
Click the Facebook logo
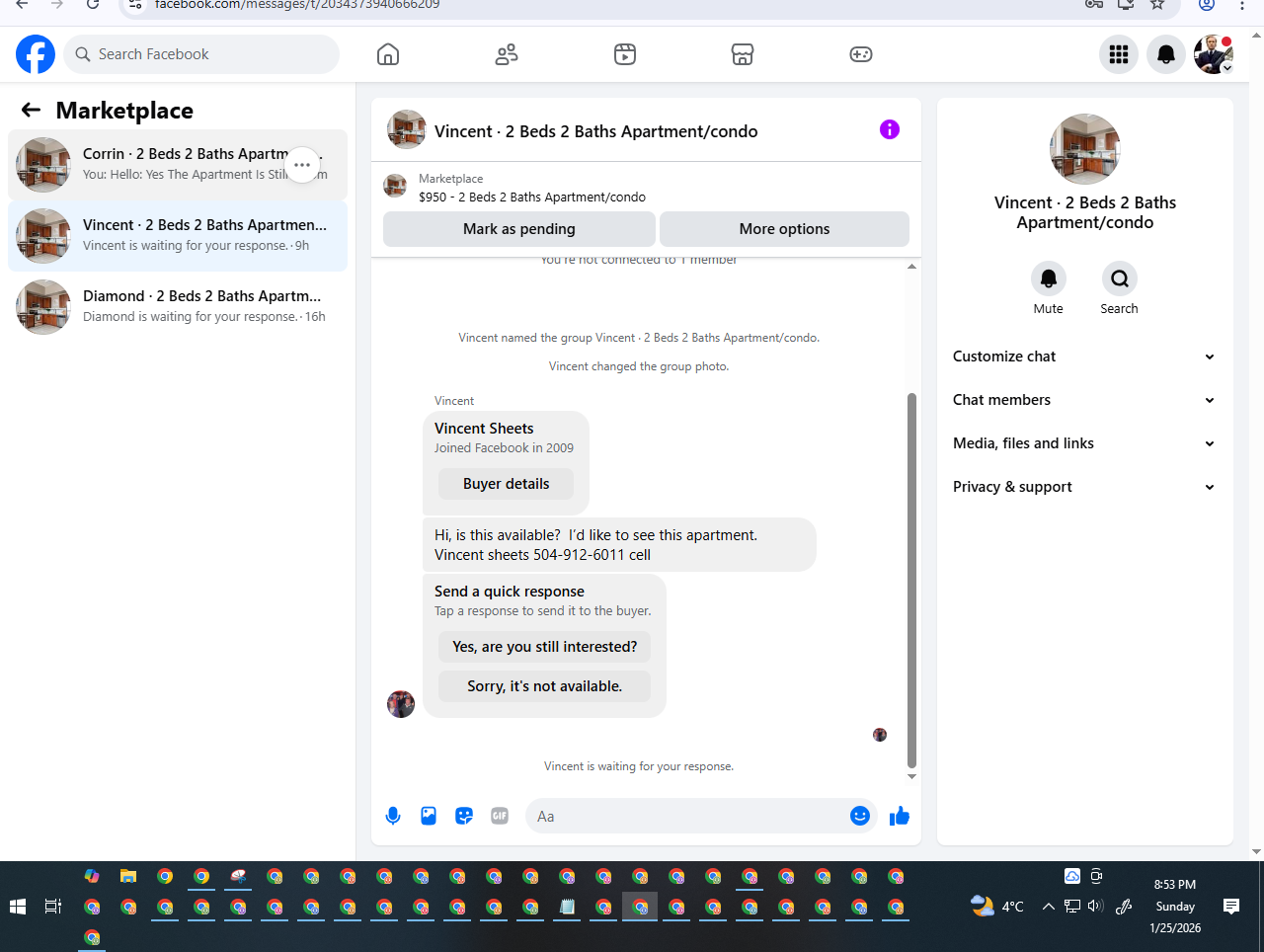click(36, 54)
